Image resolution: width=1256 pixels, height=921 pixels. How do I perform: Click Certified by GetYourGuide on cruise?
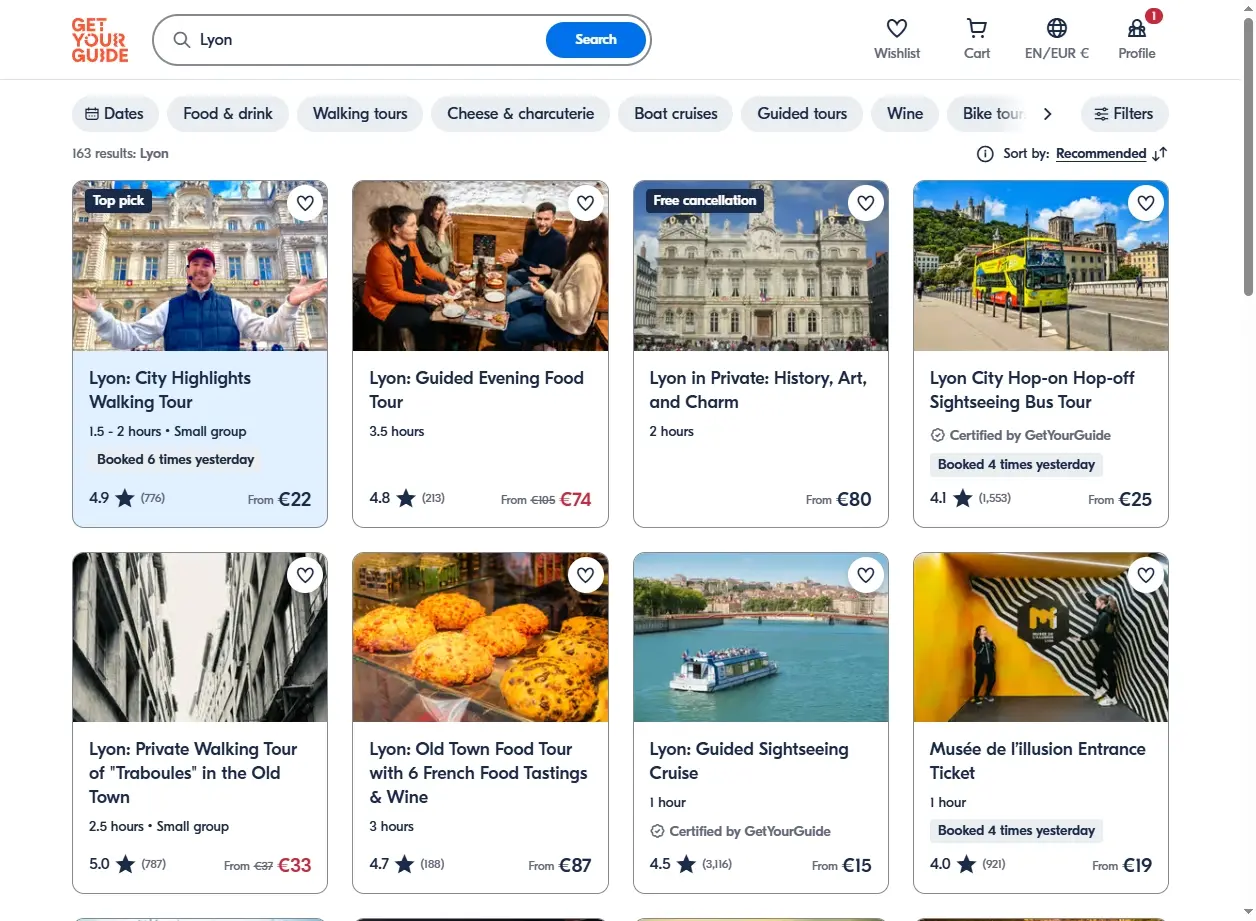pos(740,831)
